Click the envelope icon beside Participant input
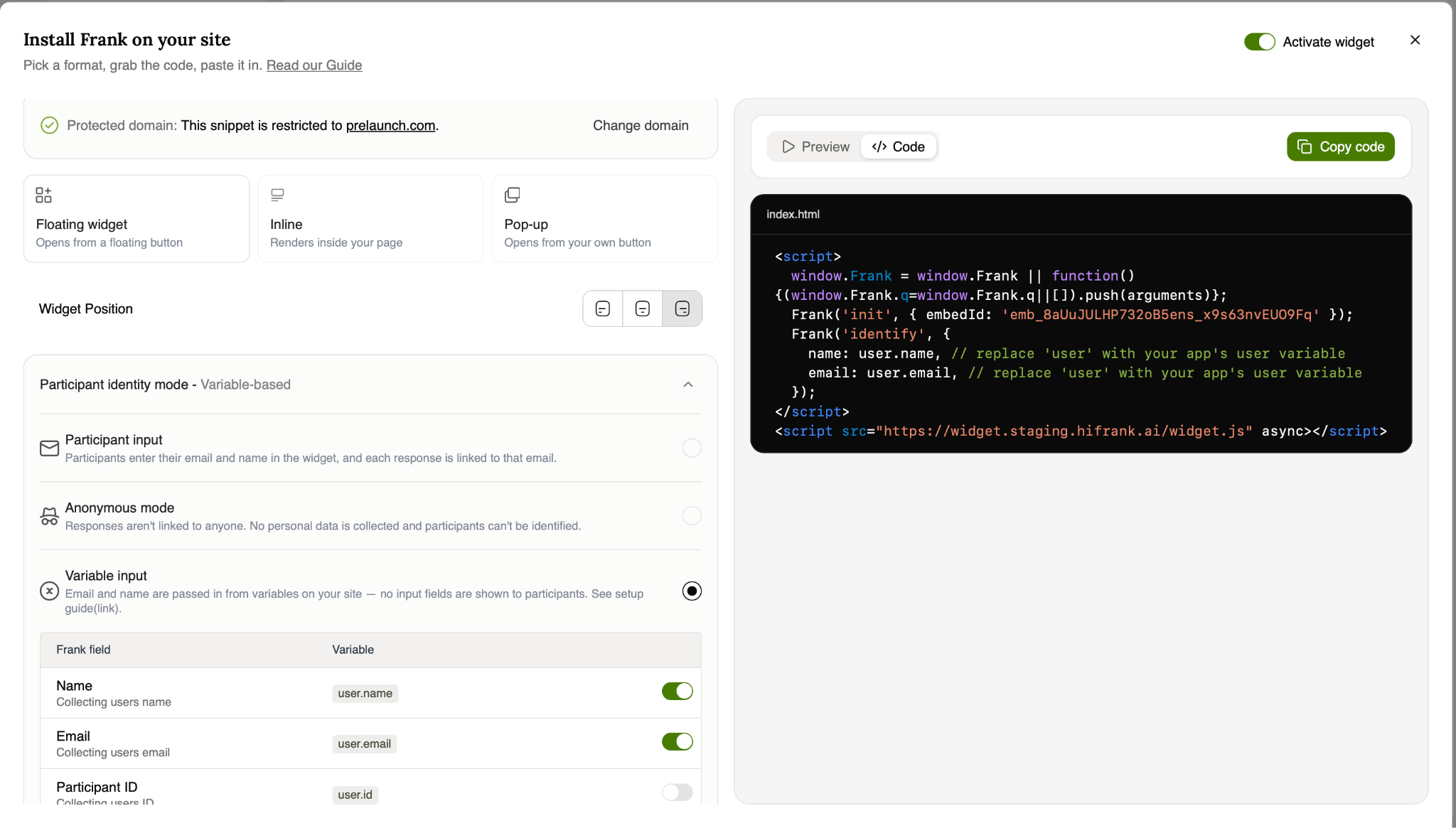Viewport: 1456px width, 828px height. [49, 448]
